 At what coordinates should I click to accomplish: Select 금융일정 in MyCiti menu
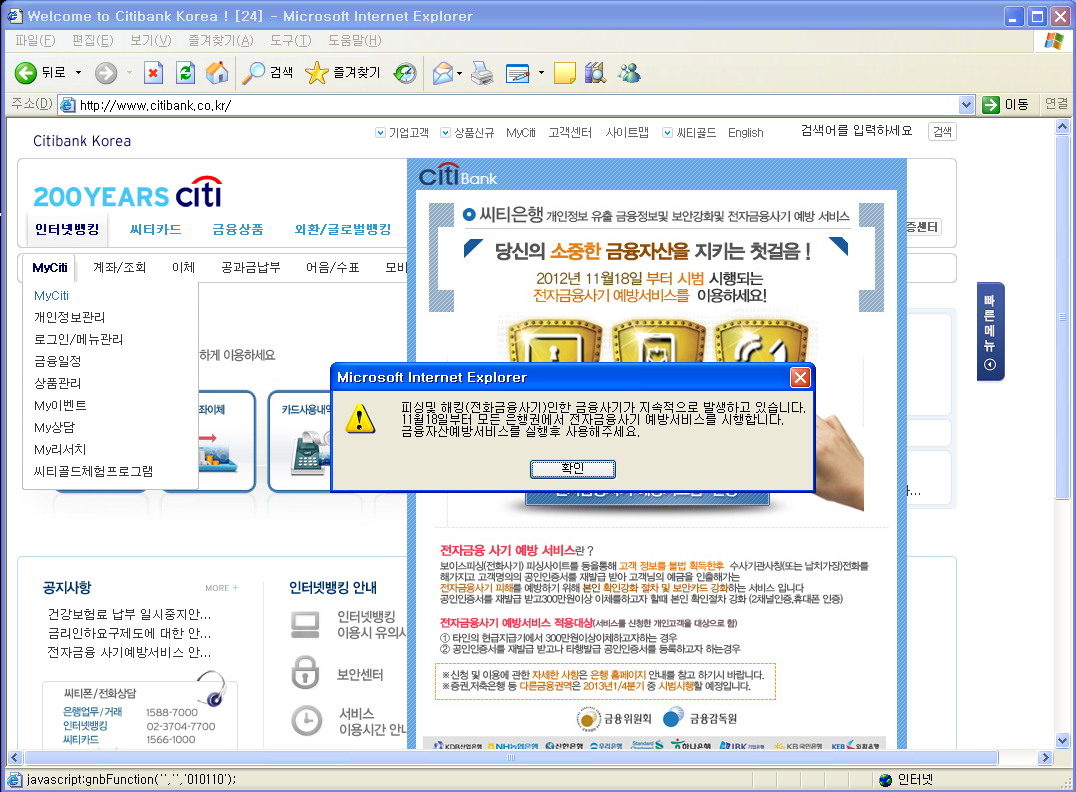(58, 361)
